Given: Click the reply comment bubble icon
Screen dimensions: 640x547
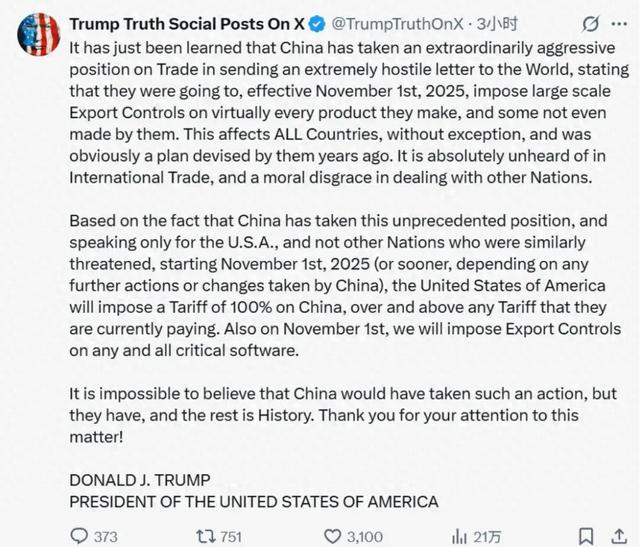Looking at the screenshot, I should (x=78, y=536).
